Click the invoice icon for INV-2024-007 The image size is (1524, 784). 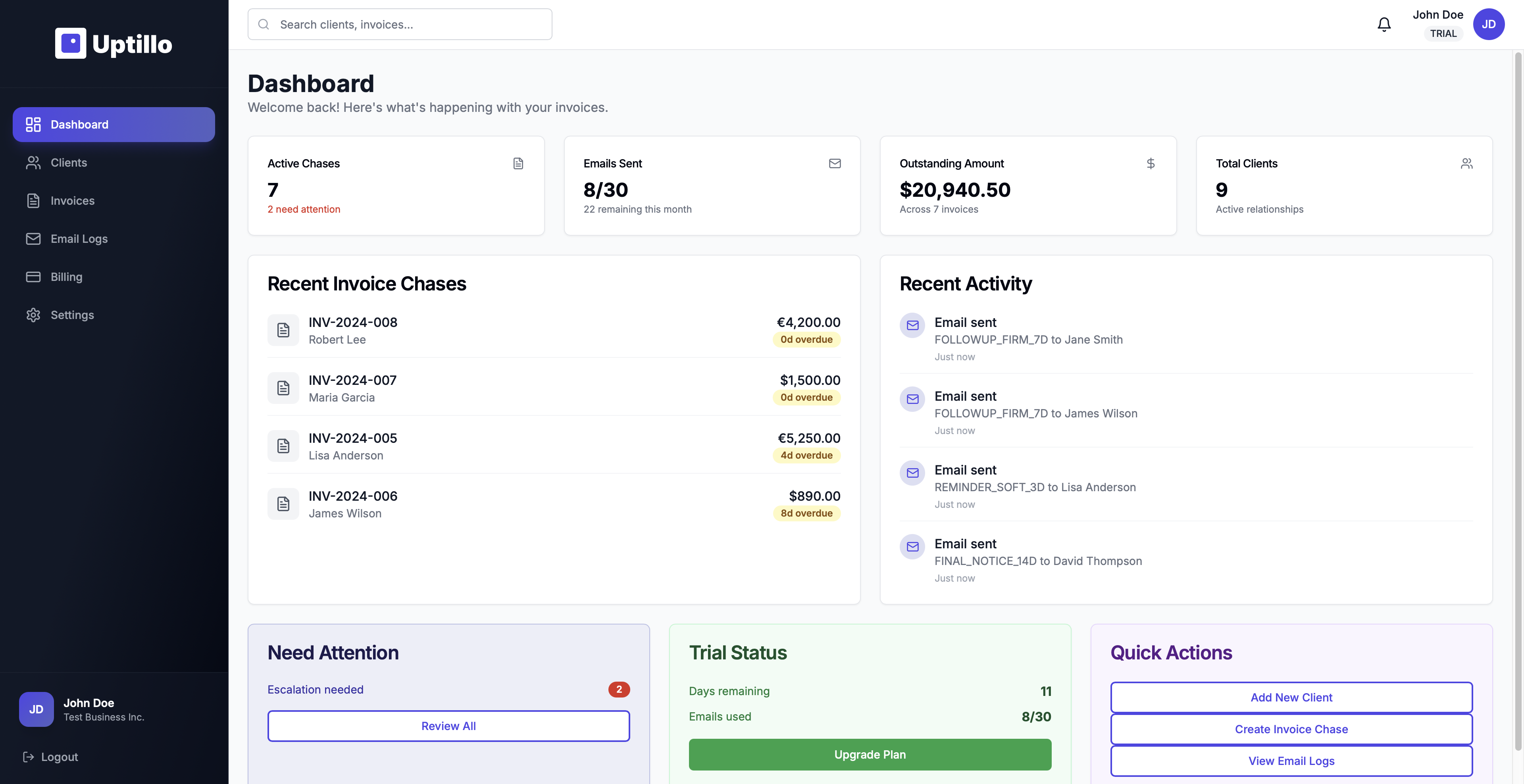283,388
